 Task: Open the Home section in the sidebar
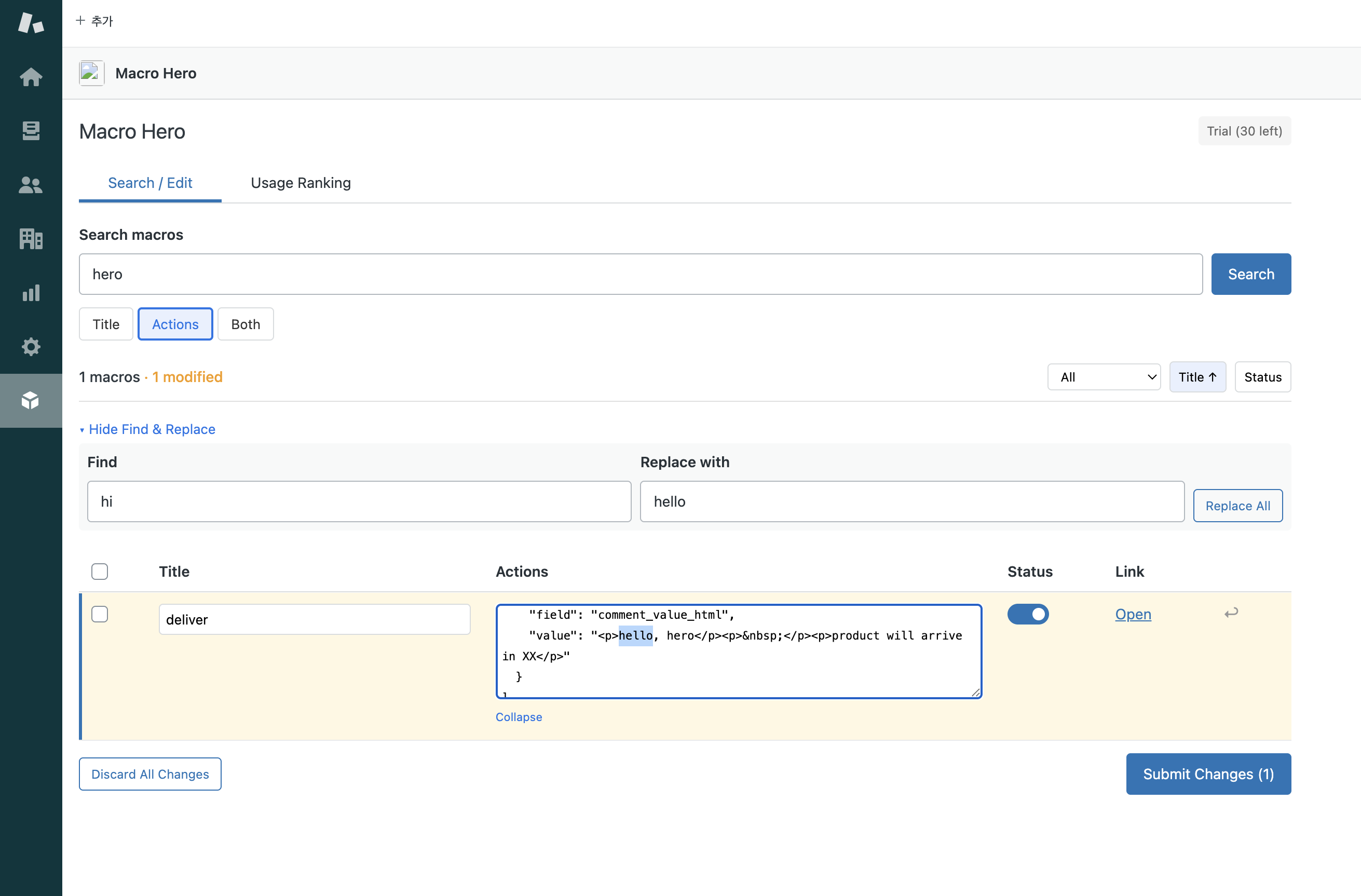pyautogui.click(x=31, y=77)
